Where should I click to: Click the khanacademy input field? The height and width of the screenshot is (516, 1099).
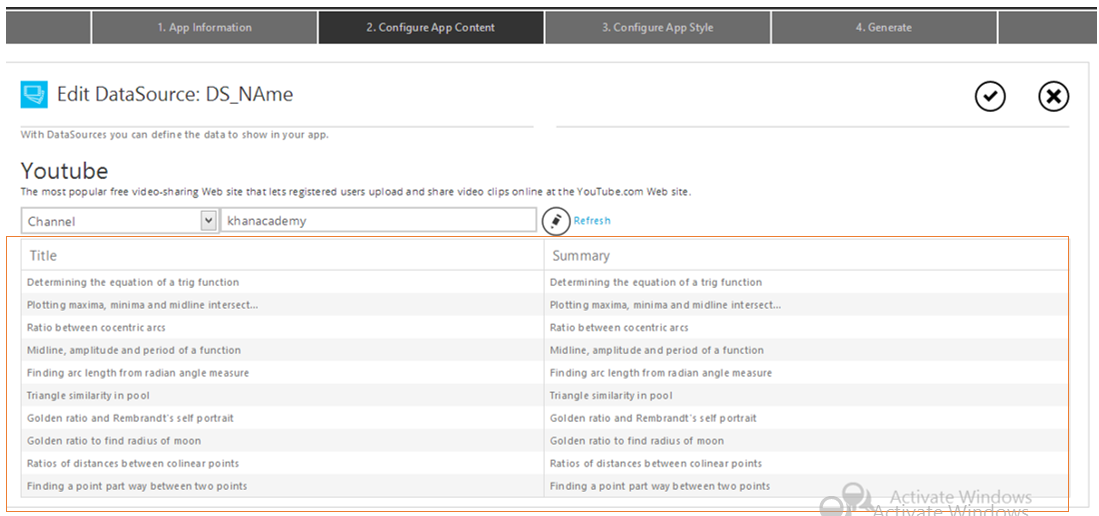click(378, 221)
